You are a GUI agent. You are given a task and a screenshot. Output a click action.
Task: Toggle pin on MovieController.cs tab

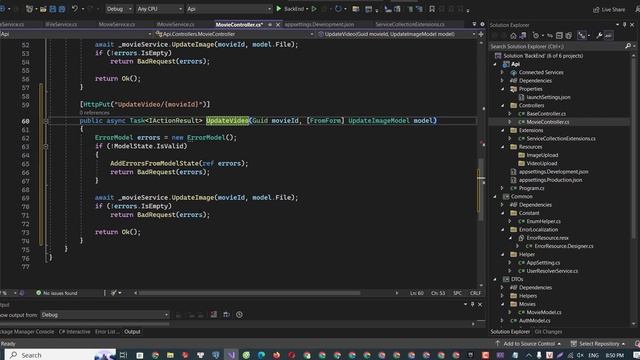click(270, 24)
